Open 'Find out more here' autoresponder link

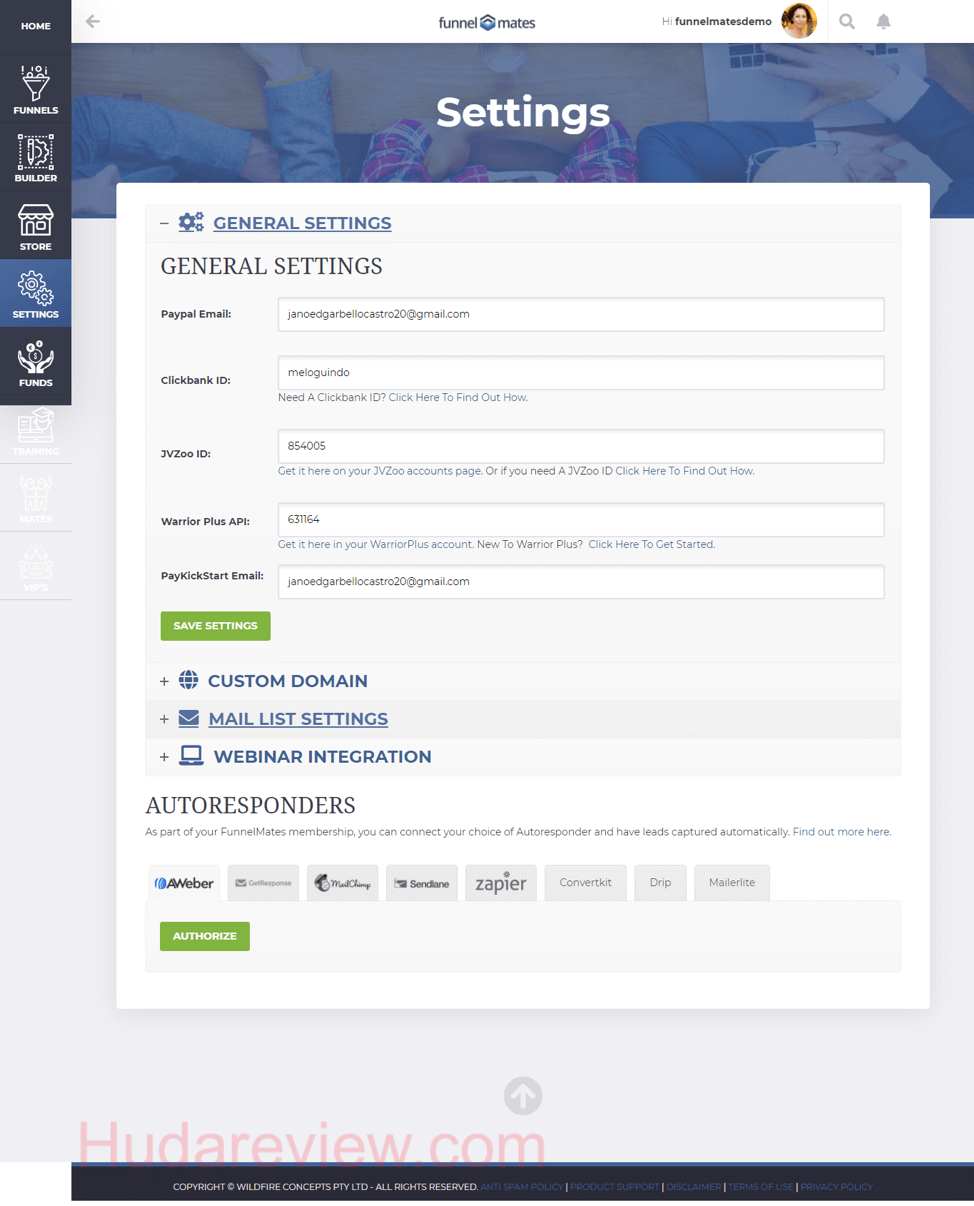tap(841, 832)
